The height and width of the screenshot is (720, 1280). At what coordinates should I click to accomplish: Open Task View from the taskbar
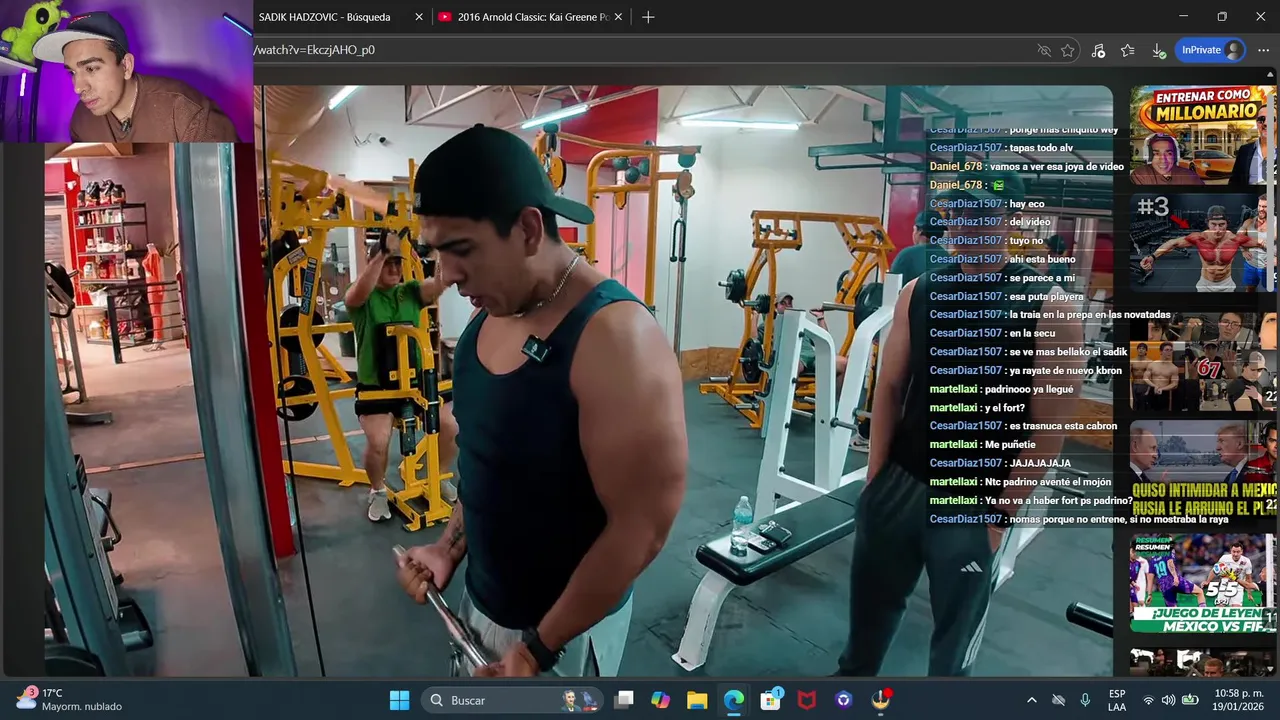tap(624, 700)
